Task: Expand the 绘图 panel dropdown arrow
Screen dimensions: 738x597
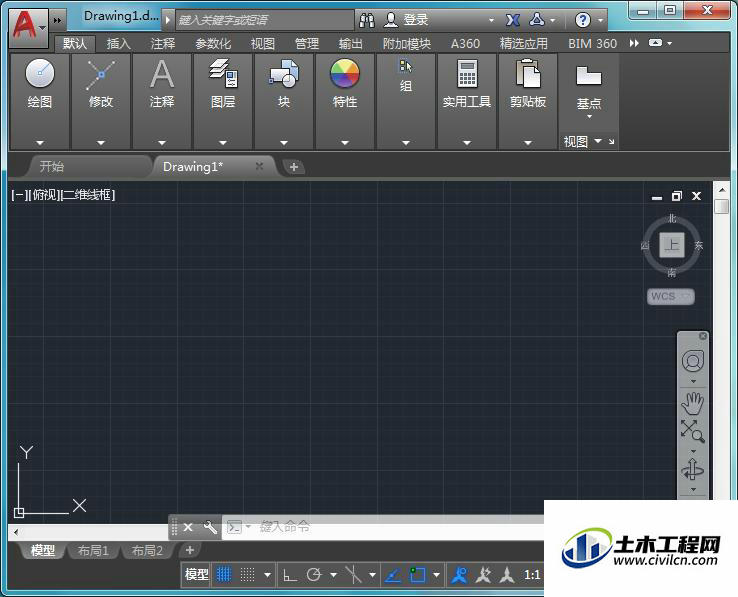Action: click(40, 143)
